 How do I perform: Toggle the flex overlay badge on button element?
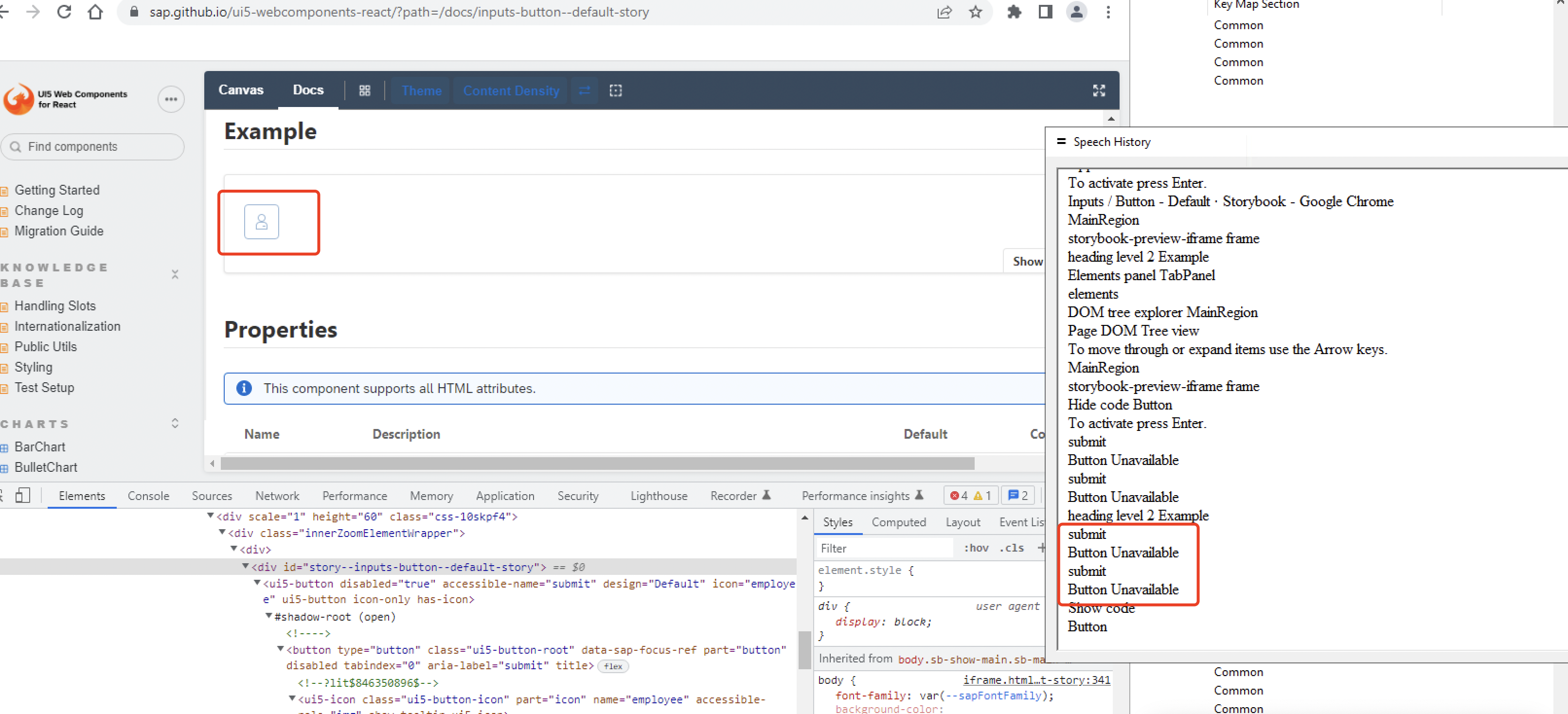[x=613, y=666]
